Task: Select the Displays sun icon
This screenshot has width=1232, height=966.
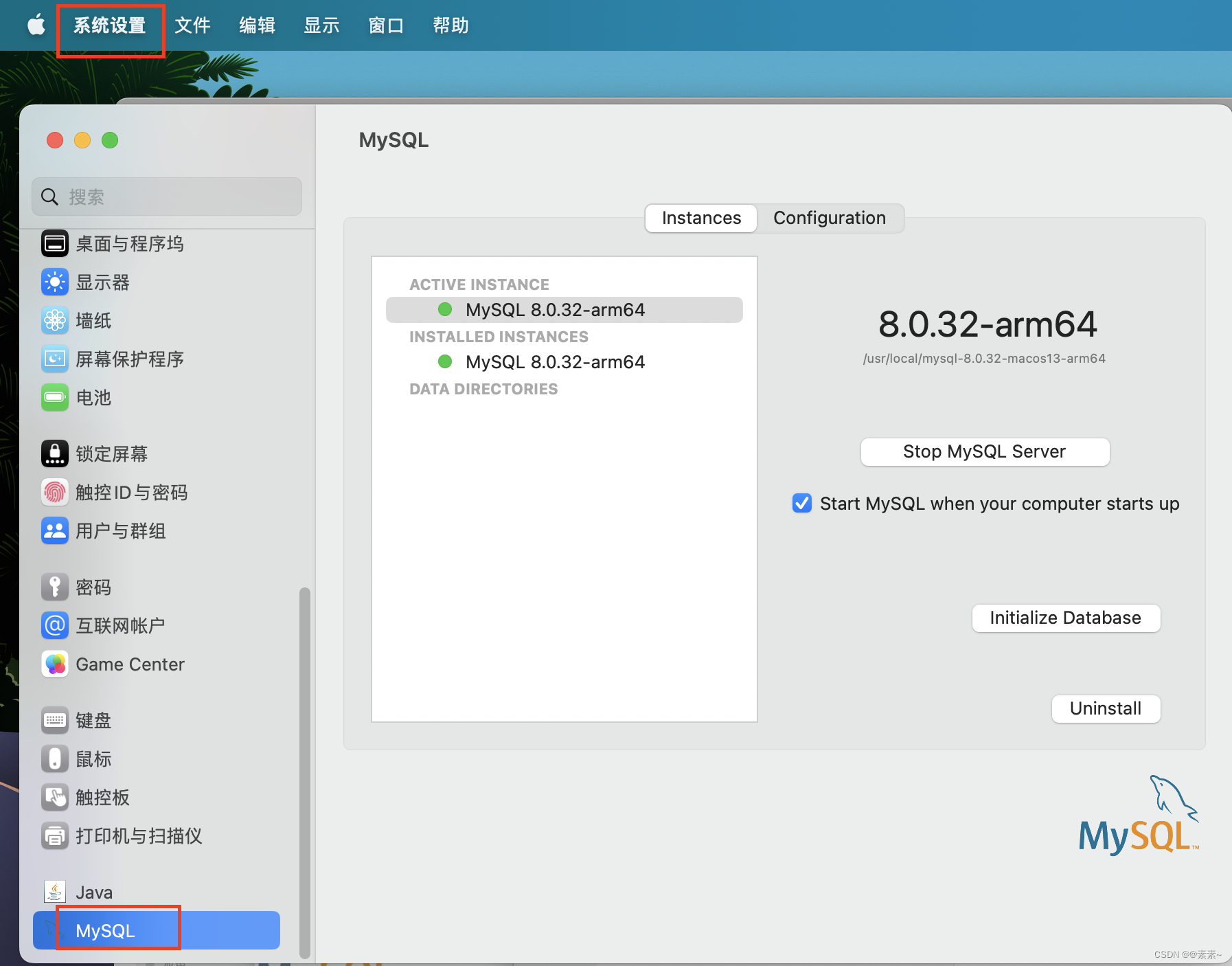Action: (x=55, y=282)
